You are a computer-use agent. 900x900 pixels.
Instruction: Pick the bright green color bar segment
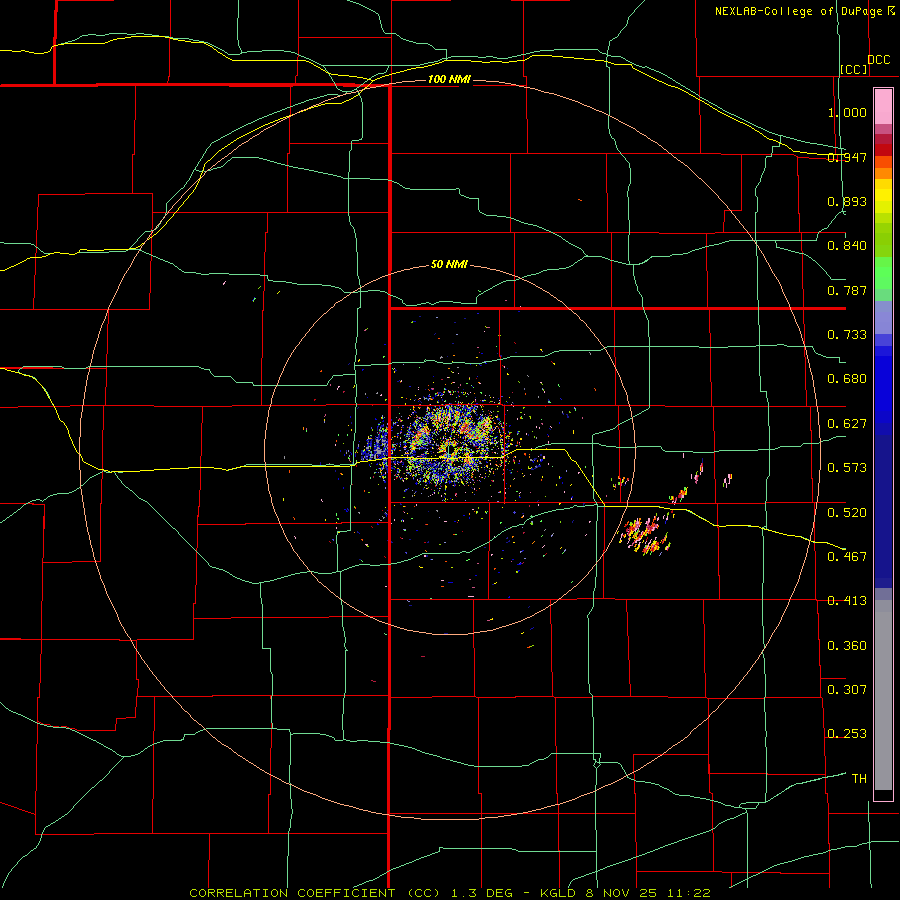click(883, 273)
